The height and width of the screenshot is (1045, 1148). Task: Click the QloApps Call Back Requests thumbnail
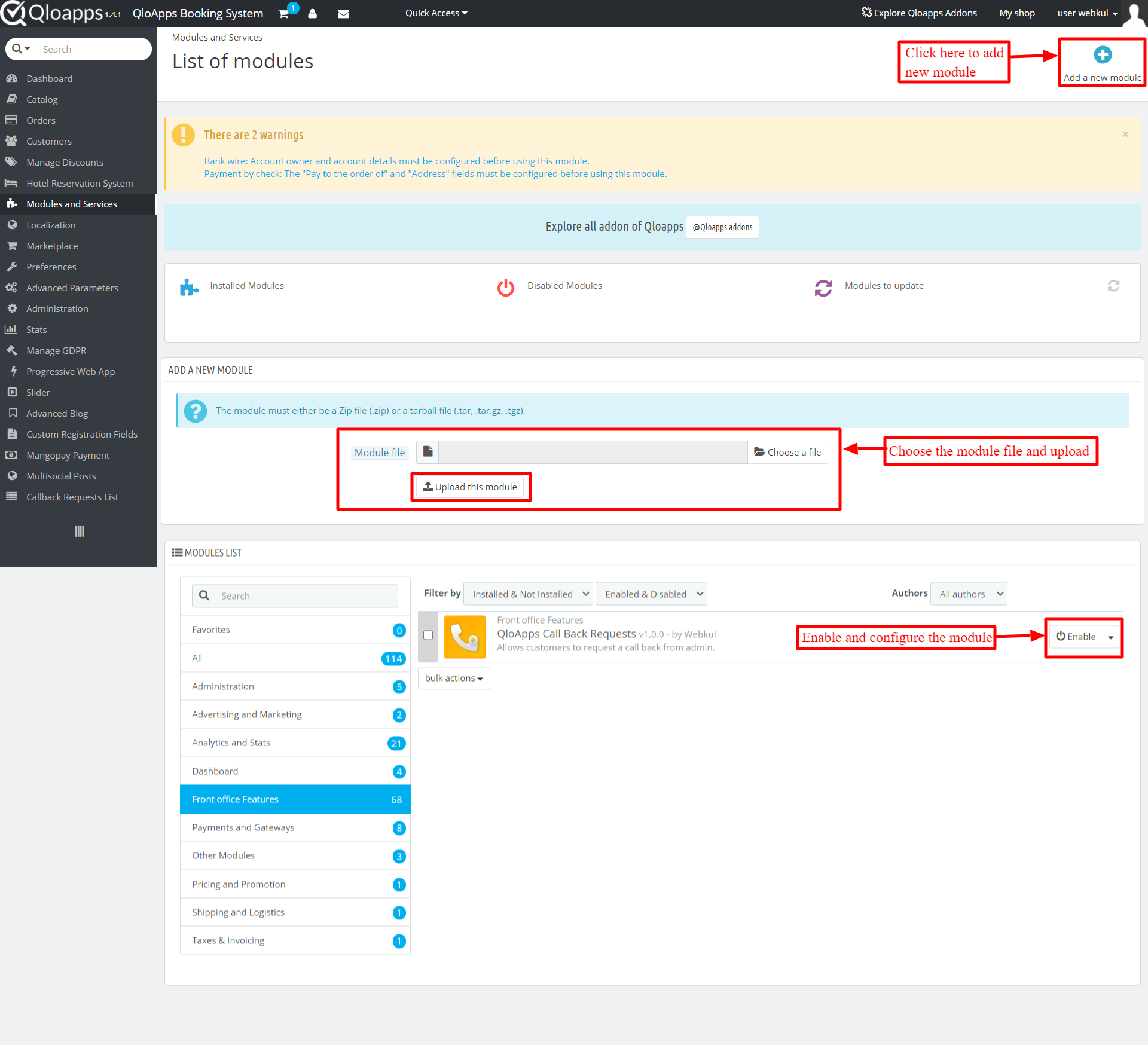(465, 637)
